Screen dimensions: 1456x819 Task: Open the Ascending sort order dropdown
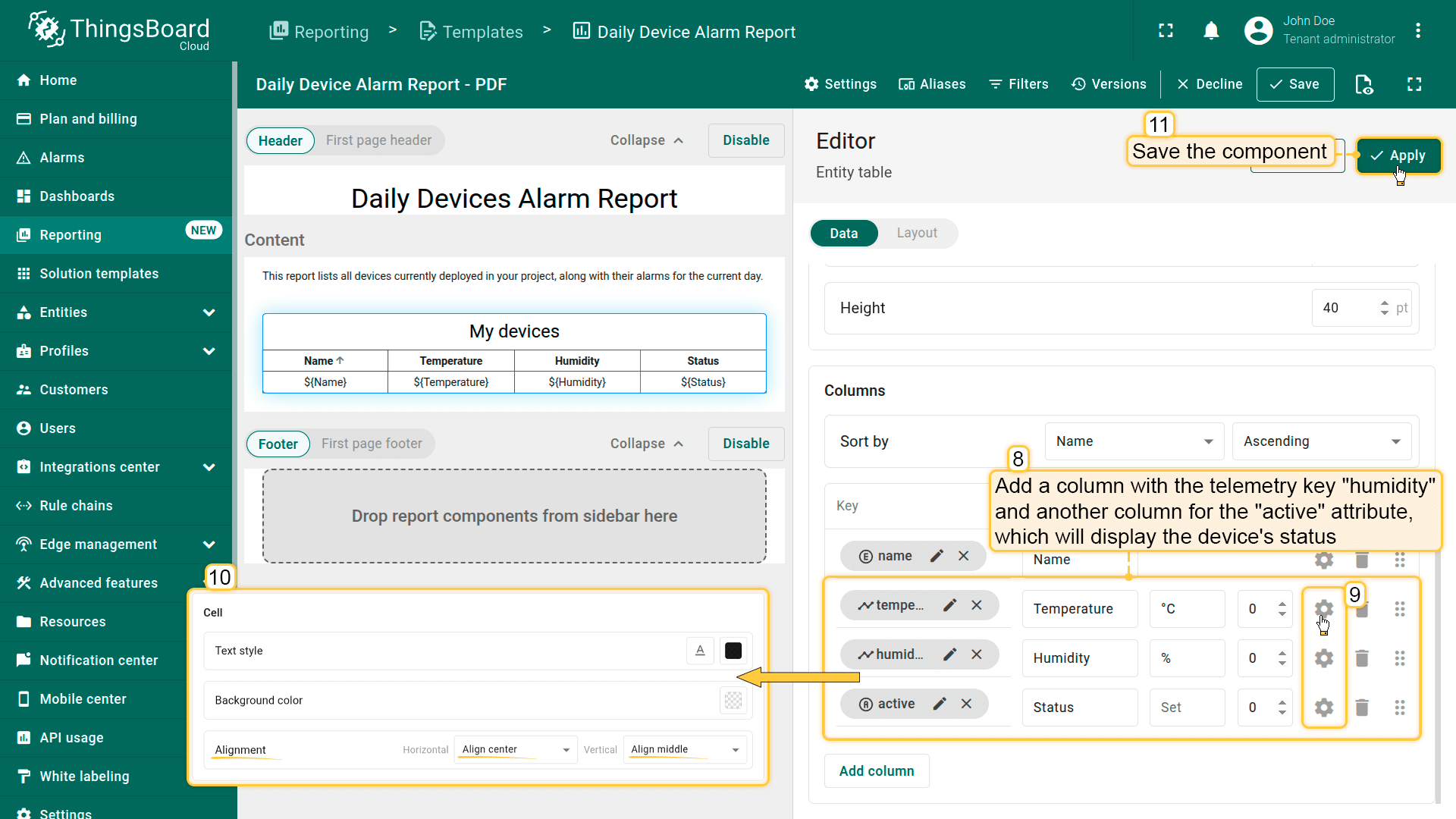coord(1321,441)
